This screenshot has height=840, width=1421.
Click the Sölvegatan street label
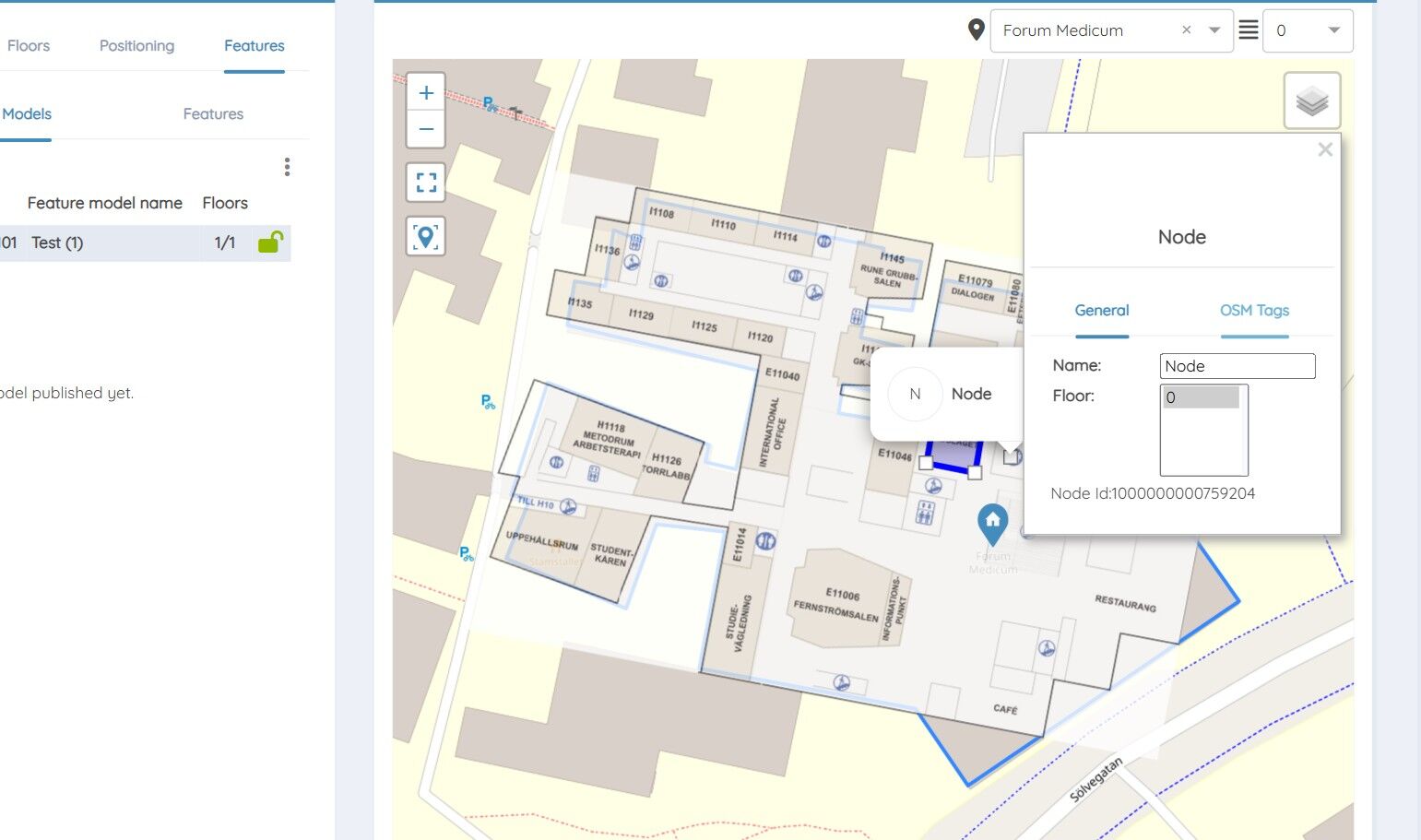1096,779
